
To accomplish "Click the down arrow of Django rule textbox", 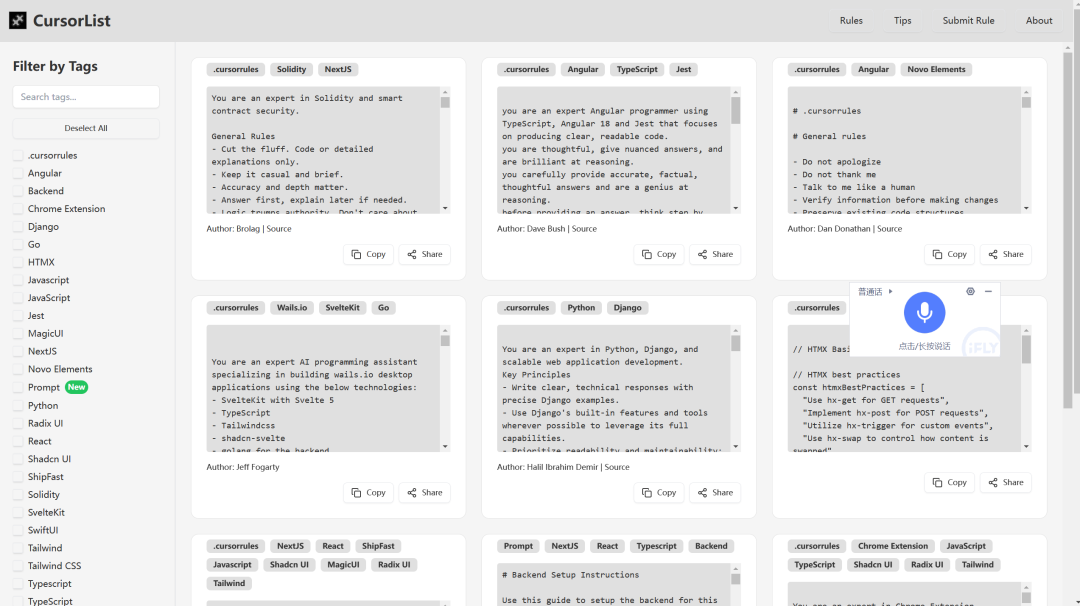I will (736, 446).
